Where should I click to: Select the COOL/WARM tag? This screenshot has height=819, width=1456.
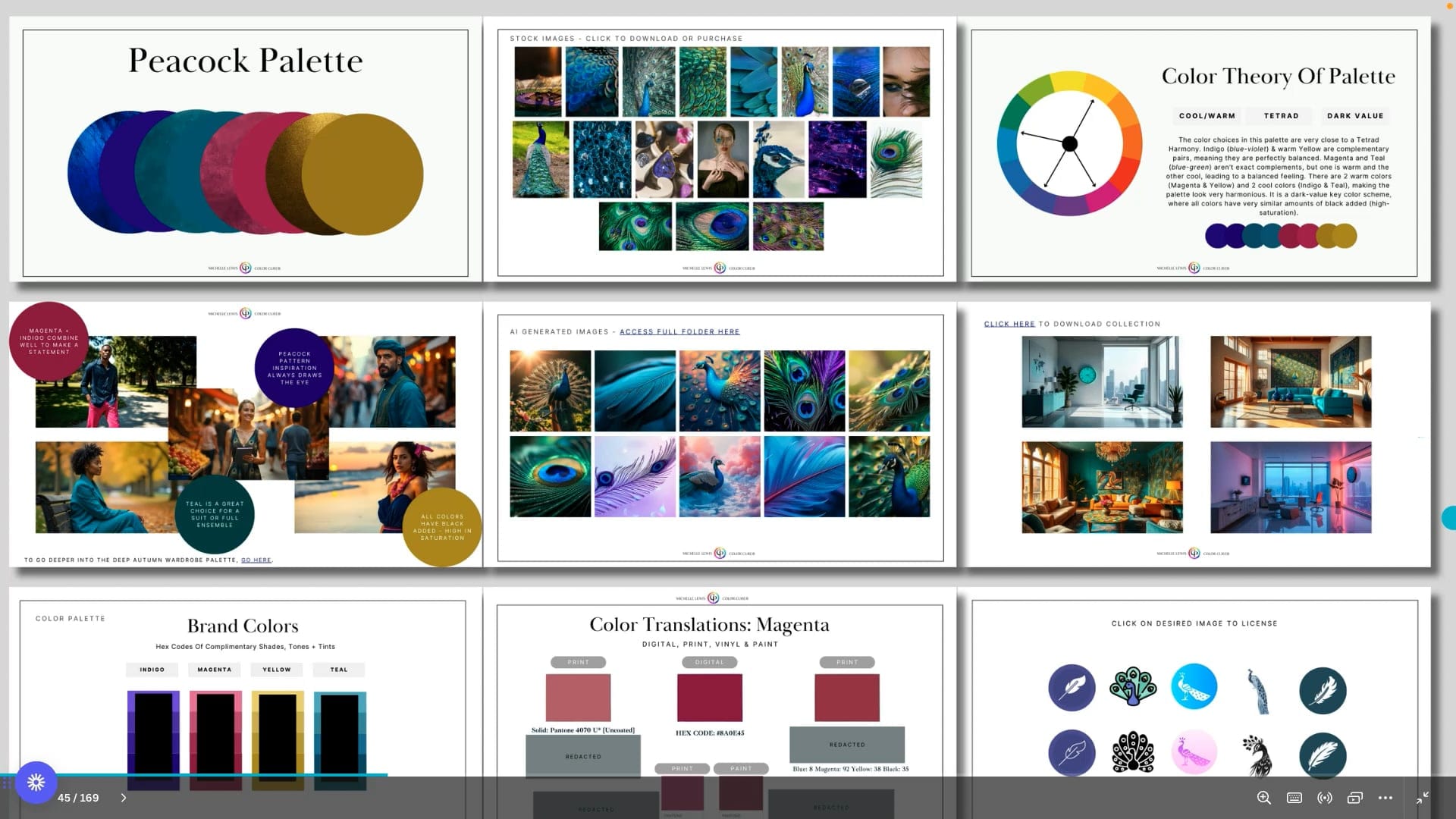click(x=1207, y=116)
